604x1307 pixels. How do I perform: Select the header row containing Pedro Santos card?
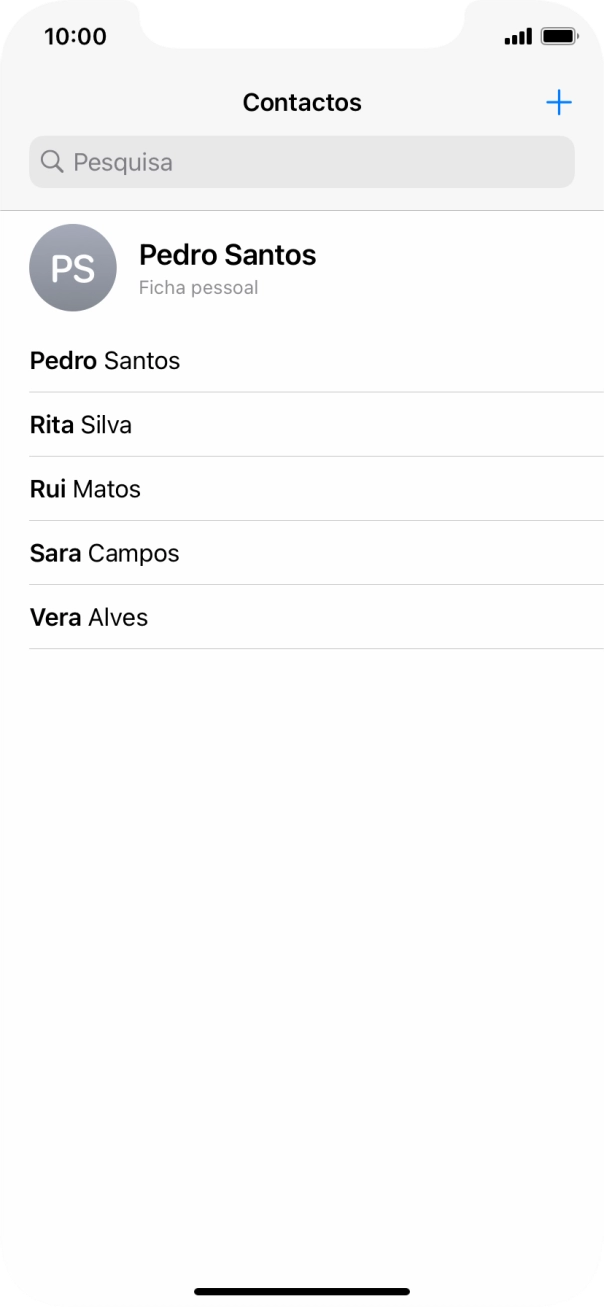pyautogui.click(x=302, y=268)
